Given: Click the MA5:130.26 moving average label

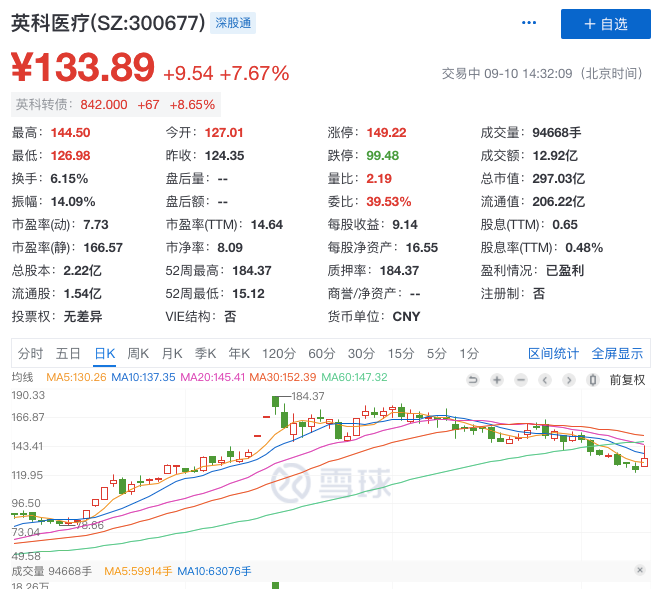Looking at the screenshot, I should (76, 377).
